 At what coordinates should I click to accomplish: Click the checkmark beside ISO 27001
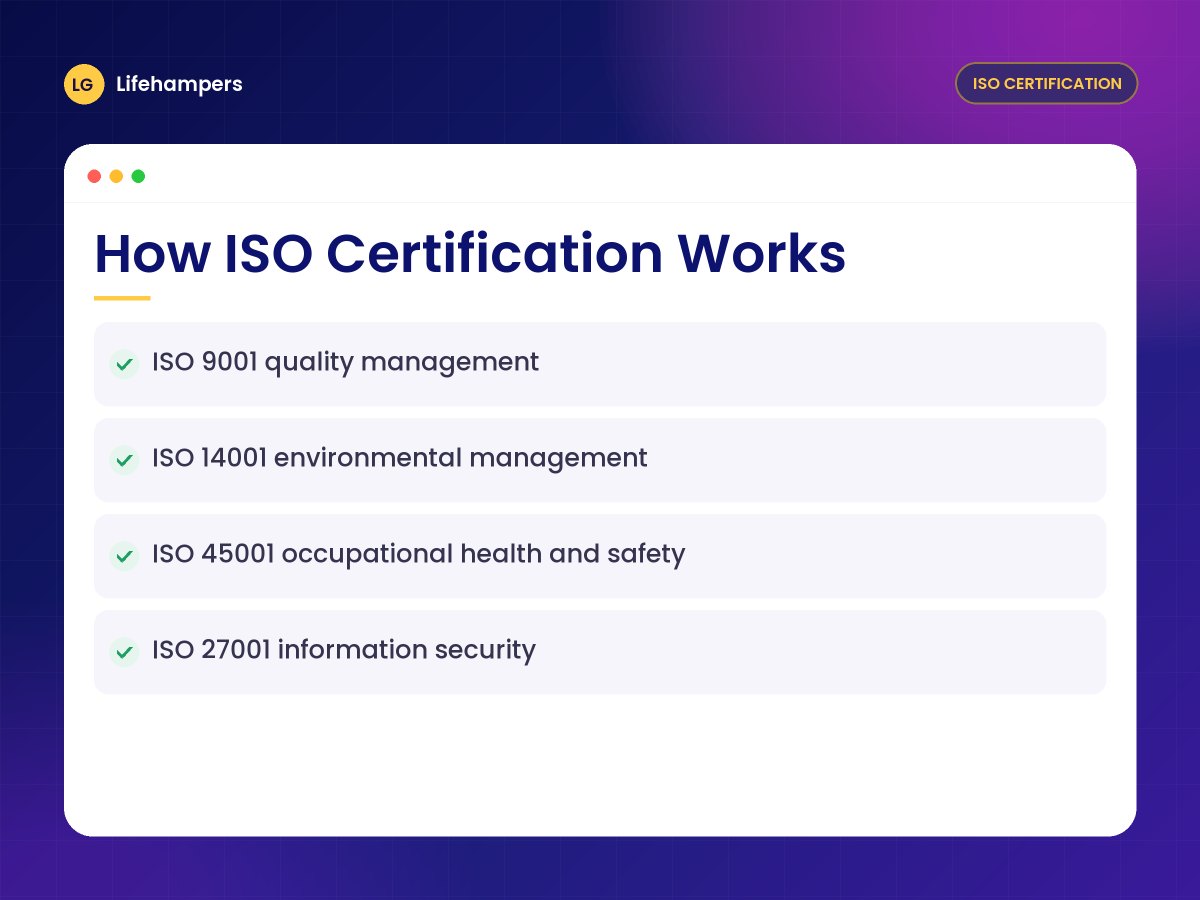124,652
